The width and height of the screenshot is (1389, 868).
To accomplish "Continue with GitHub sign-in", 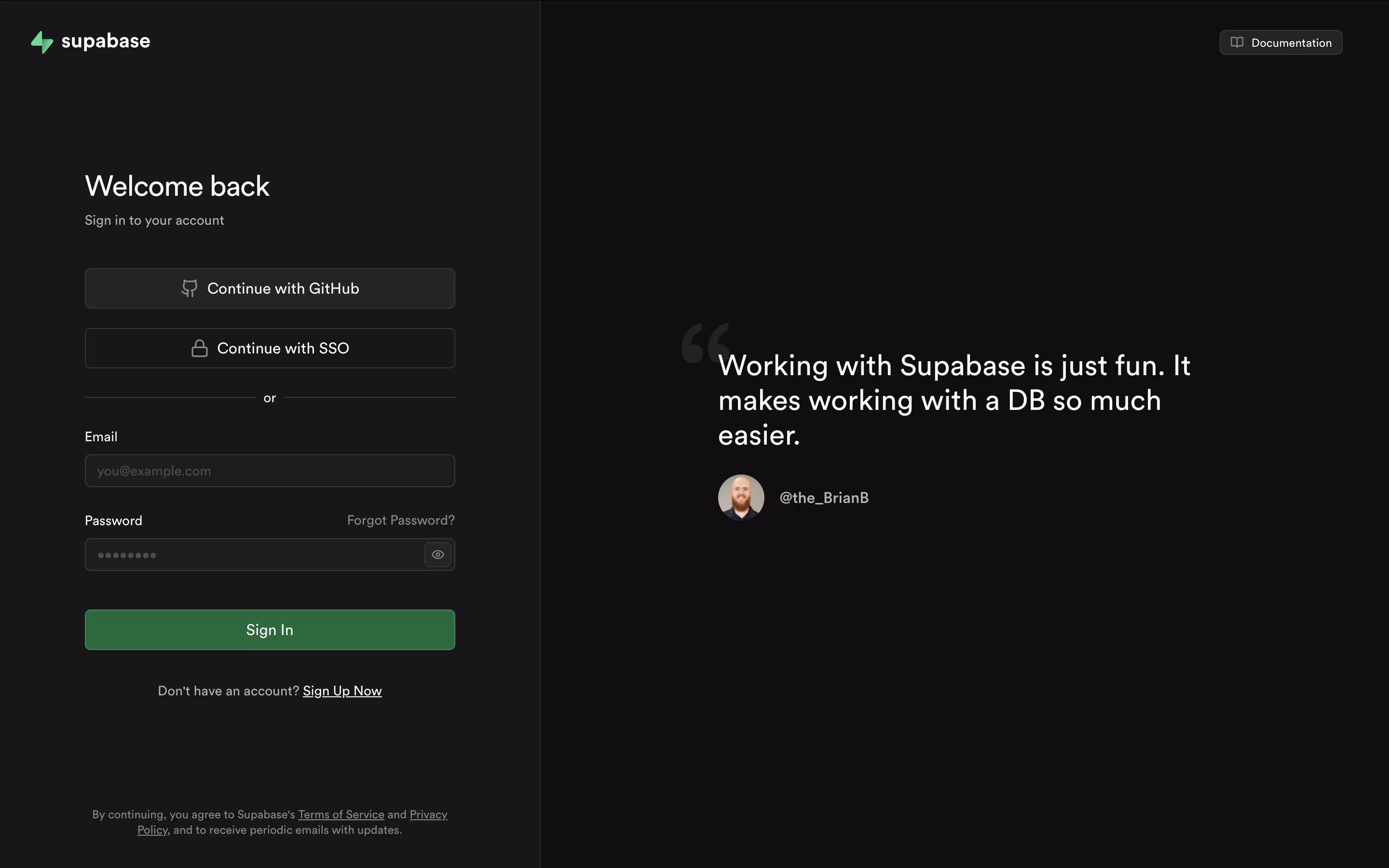I will point(270,288).
